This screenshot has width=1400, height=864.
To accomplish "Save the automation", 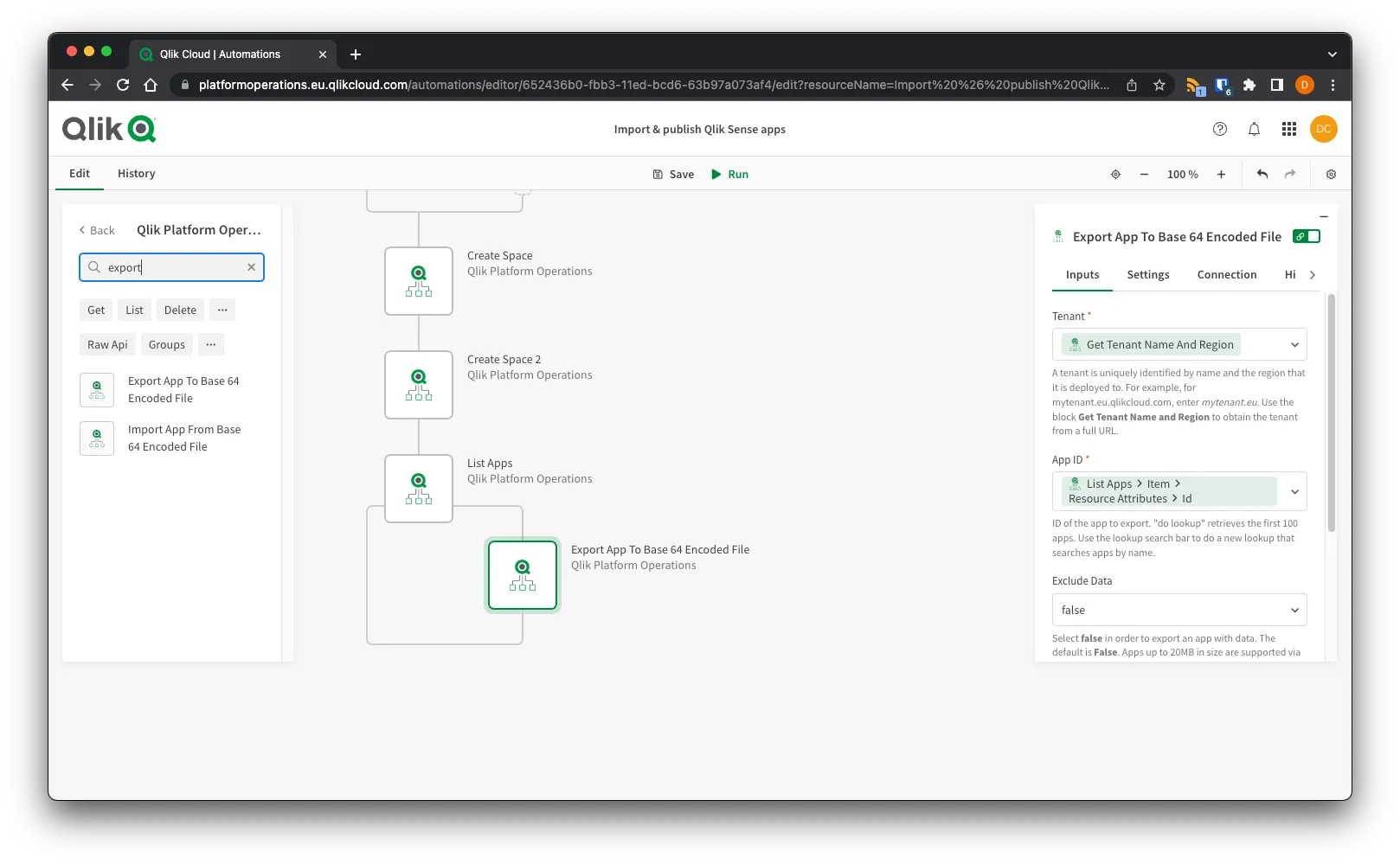I will tap(673, 174).
